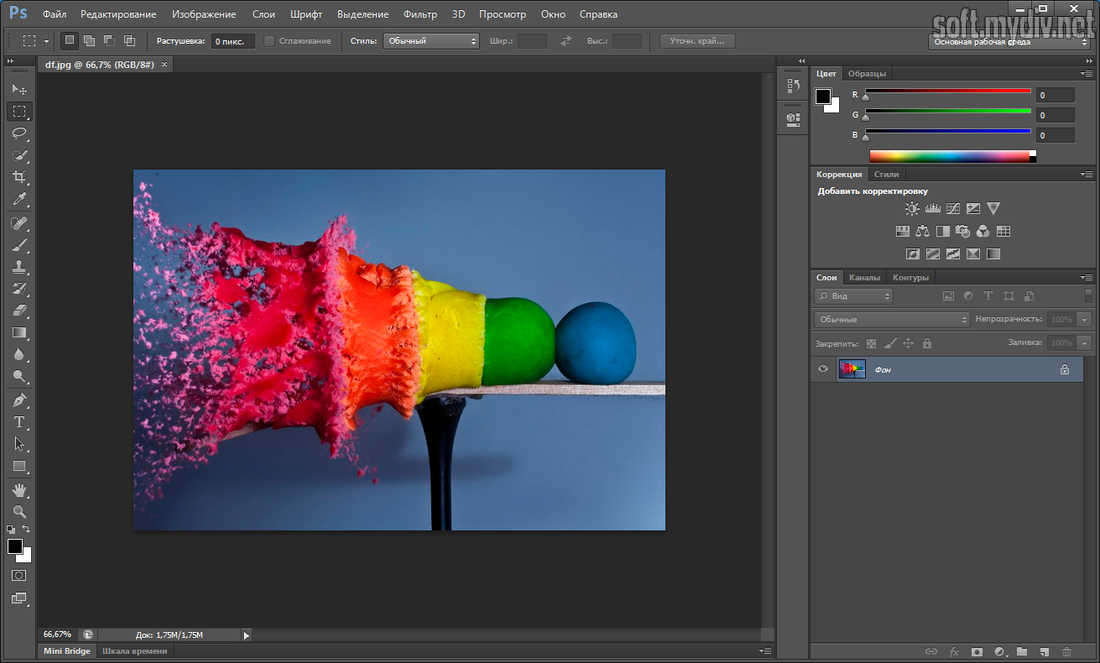Switch to the Каналы tab
The height and width of the screenshot is (663, 1100).
[x=864, y=277]
